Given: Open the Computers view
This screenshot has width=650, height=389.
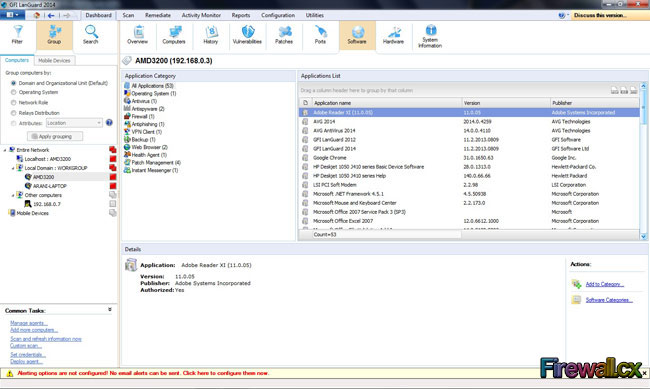Looking at the screenshot, I should (x=174, y=35).
